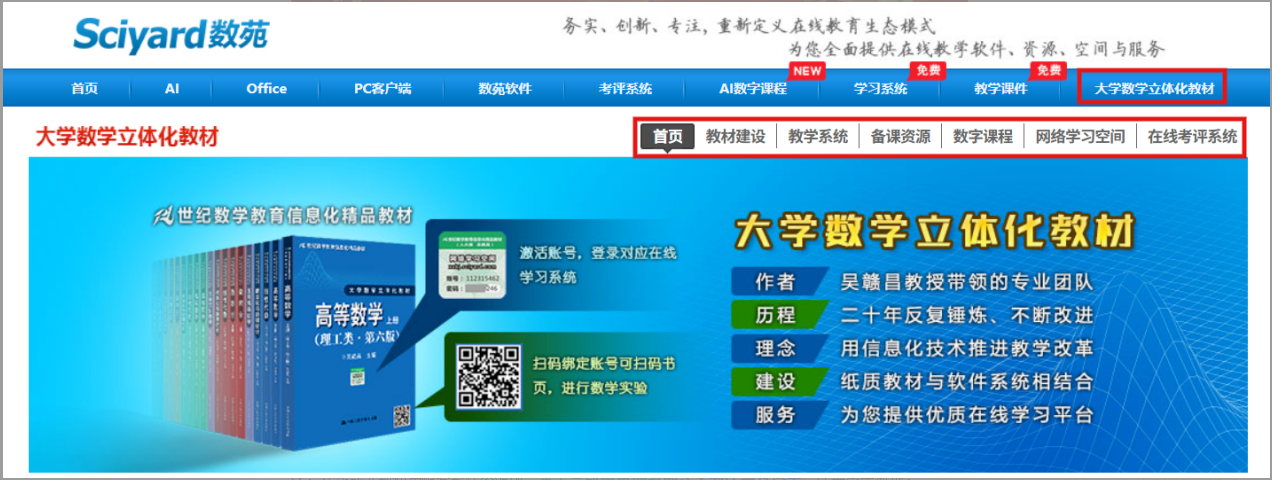Click text 为您提供优质在线学习平台

pyautogui.click(x=967, y=414)
